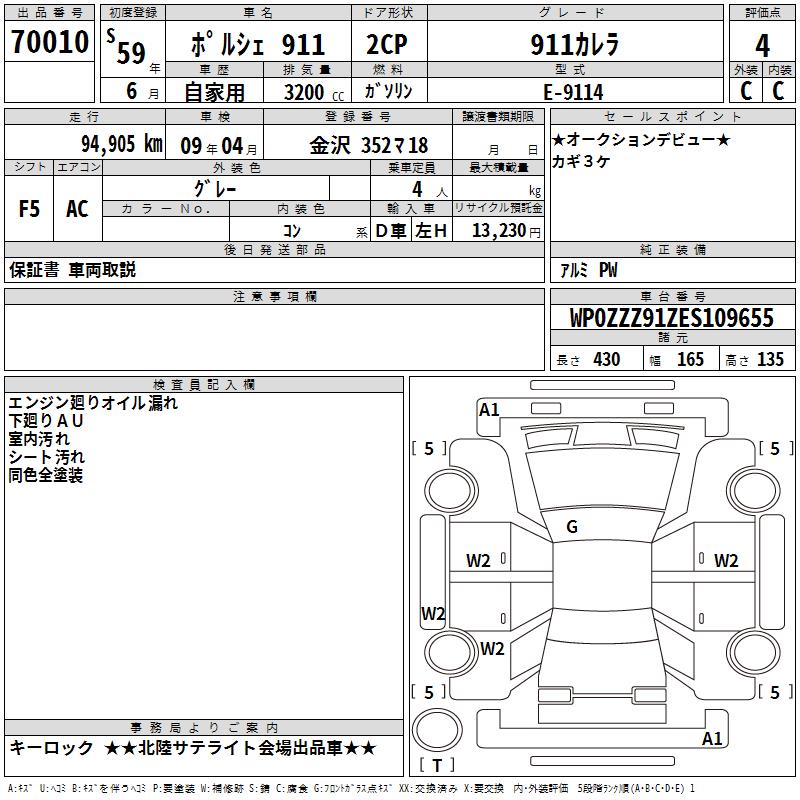Click the model code E-9114
800x800 pixels.
(573, 92)
